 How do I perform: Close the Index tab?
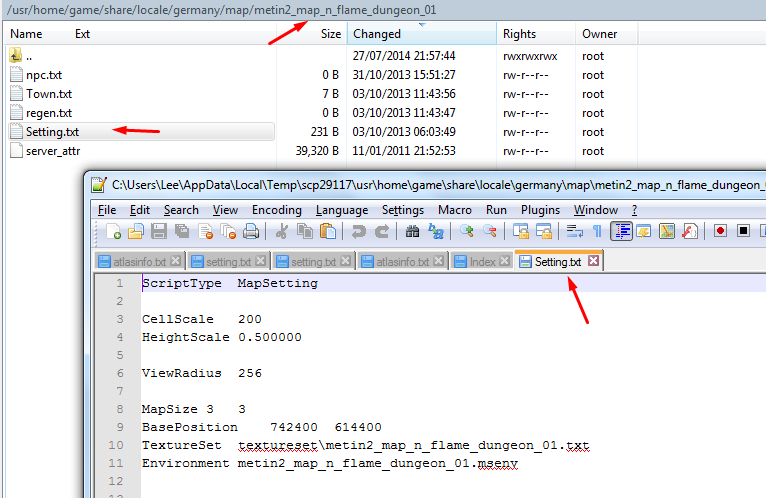(505, 261)
